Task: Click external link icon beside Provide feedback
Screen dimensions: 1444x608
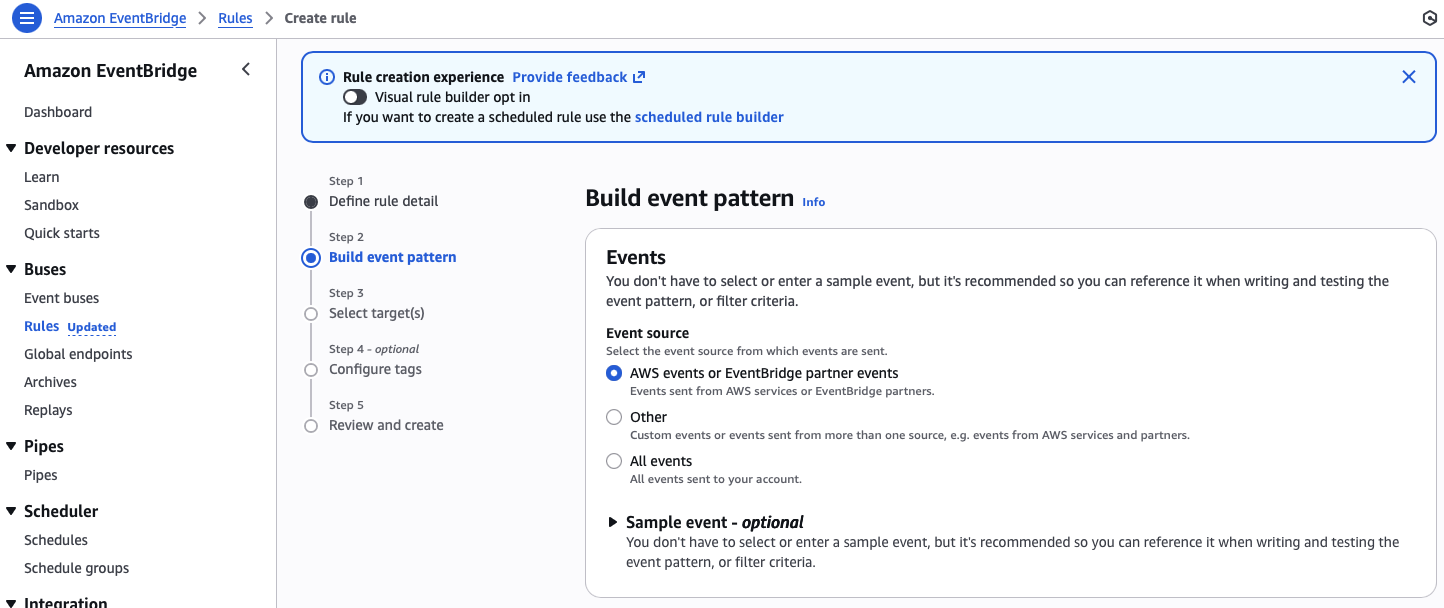Action: [639, 77]
